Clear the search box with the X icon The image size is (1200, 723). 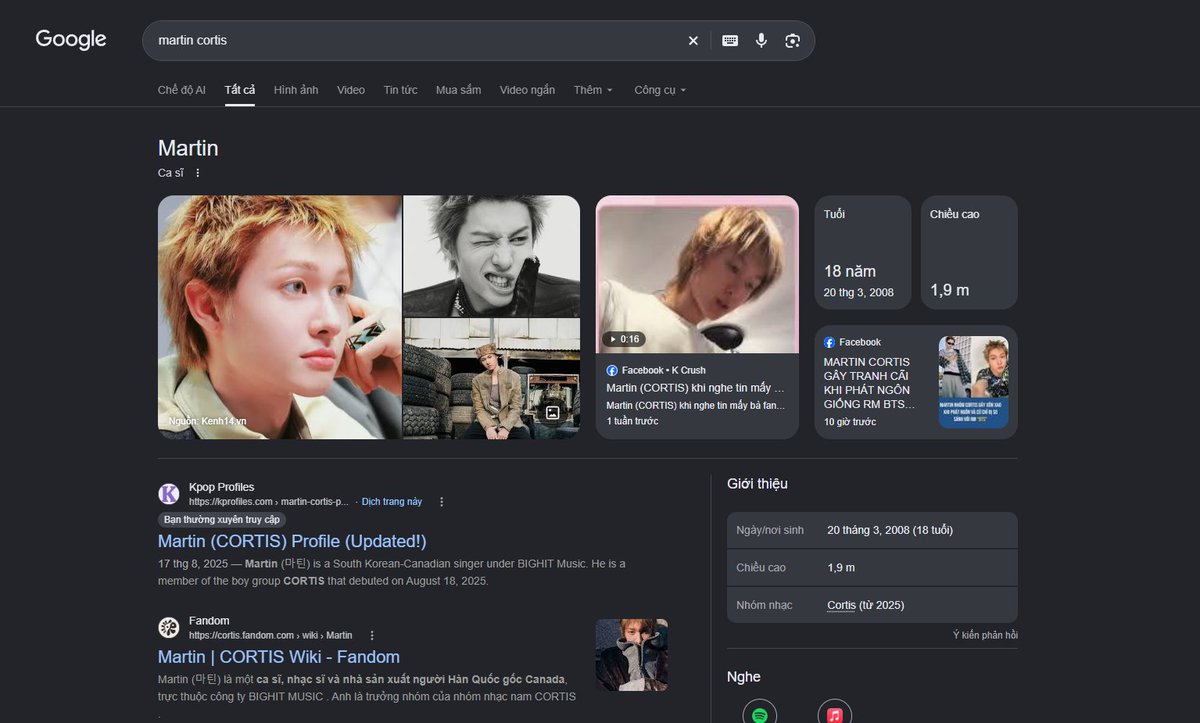coord(693,41)
